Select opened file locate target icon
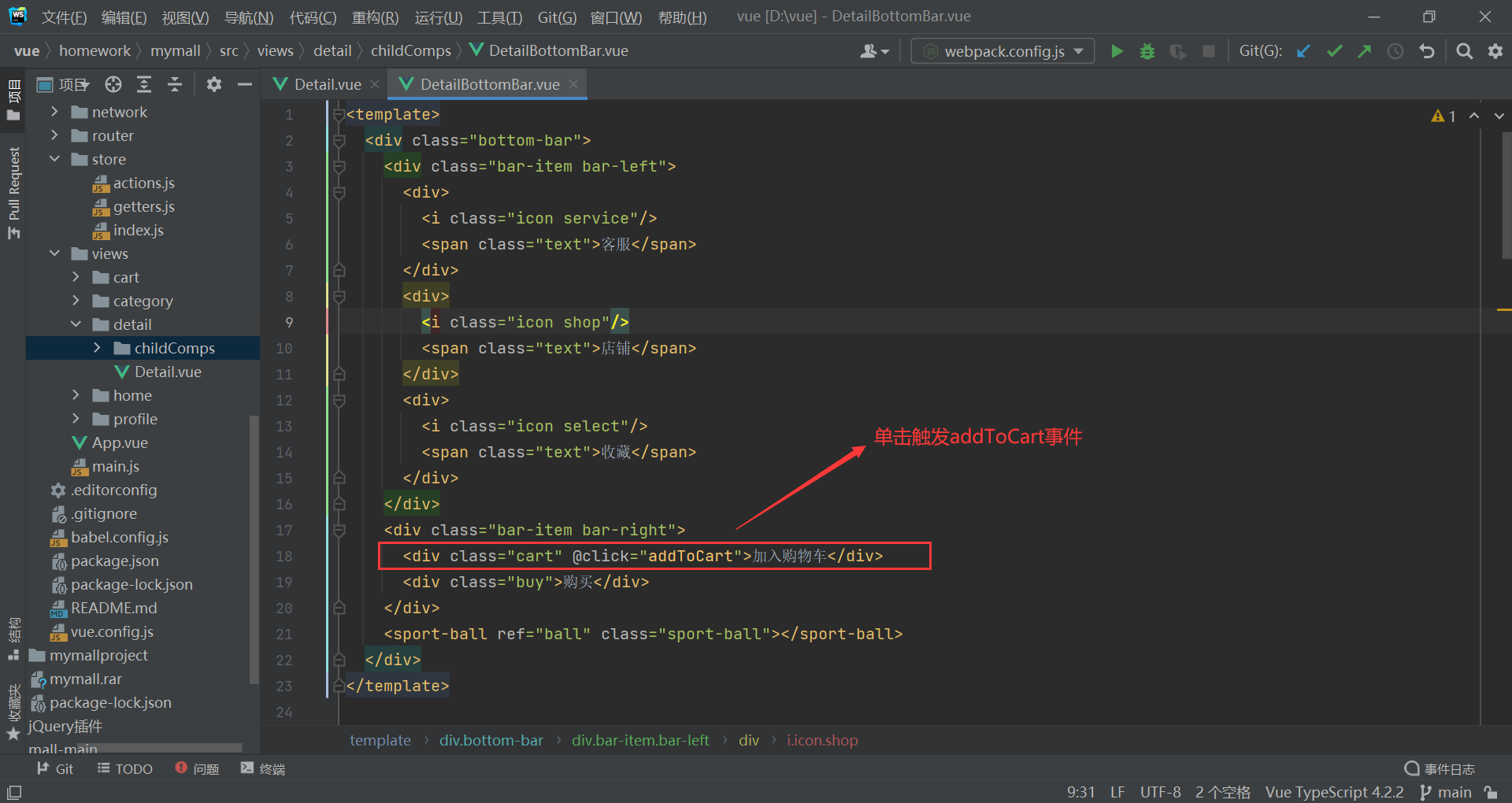1512x803 pixels. (x=113, y=84)
